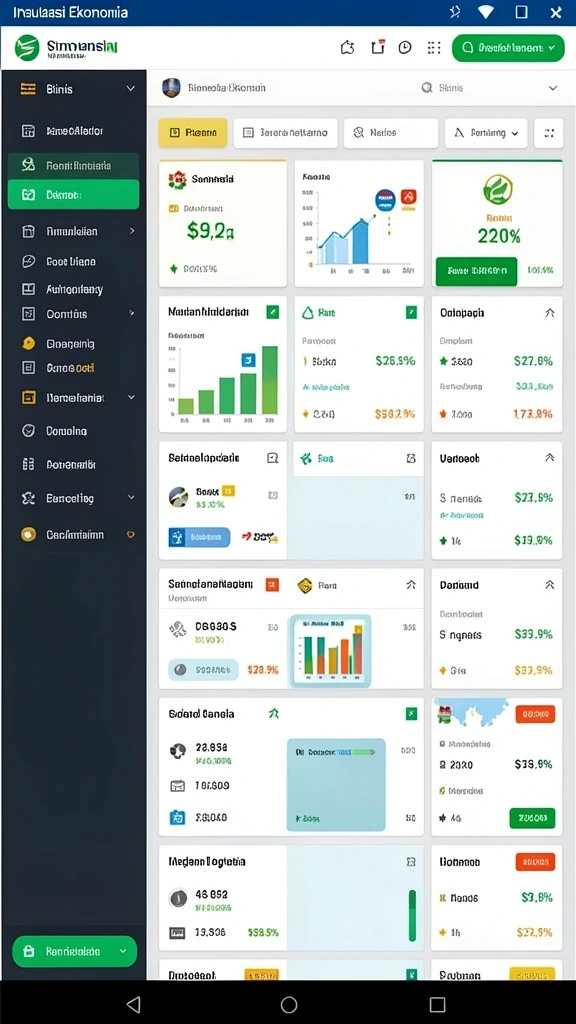Toggle the green checkbox on bar chart card
Image resolution: width=576 pixels, height=1024 pixels.
(x=272, y=312)
